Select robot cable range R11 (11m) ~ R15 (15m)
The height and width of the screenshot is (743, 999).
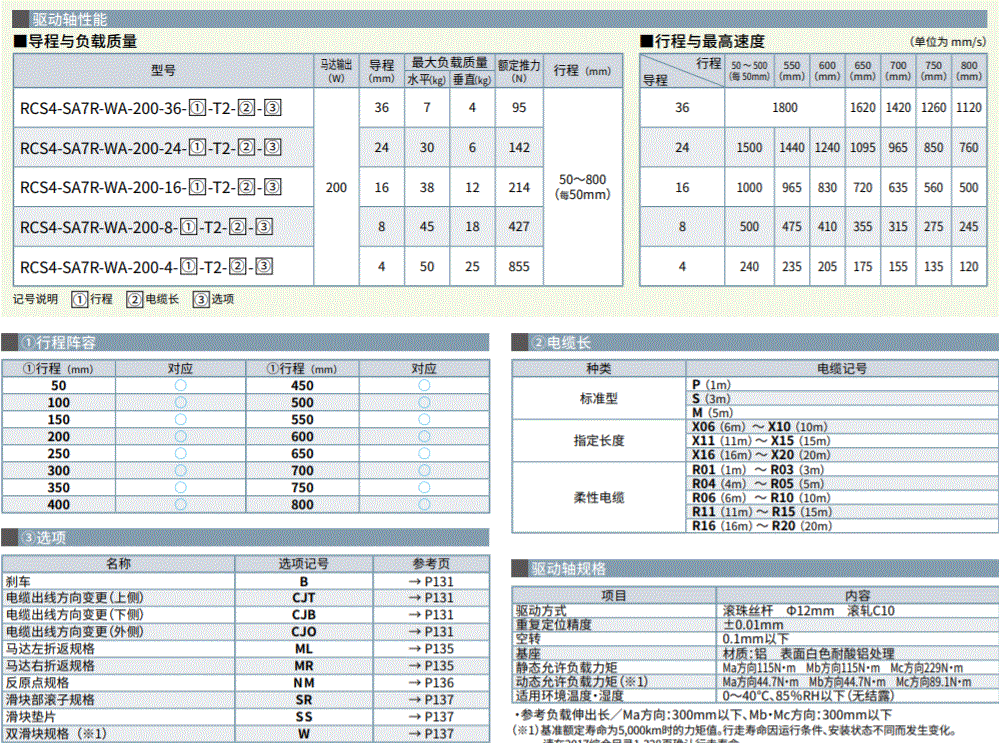pyautogui.click(x=762, y=512)
